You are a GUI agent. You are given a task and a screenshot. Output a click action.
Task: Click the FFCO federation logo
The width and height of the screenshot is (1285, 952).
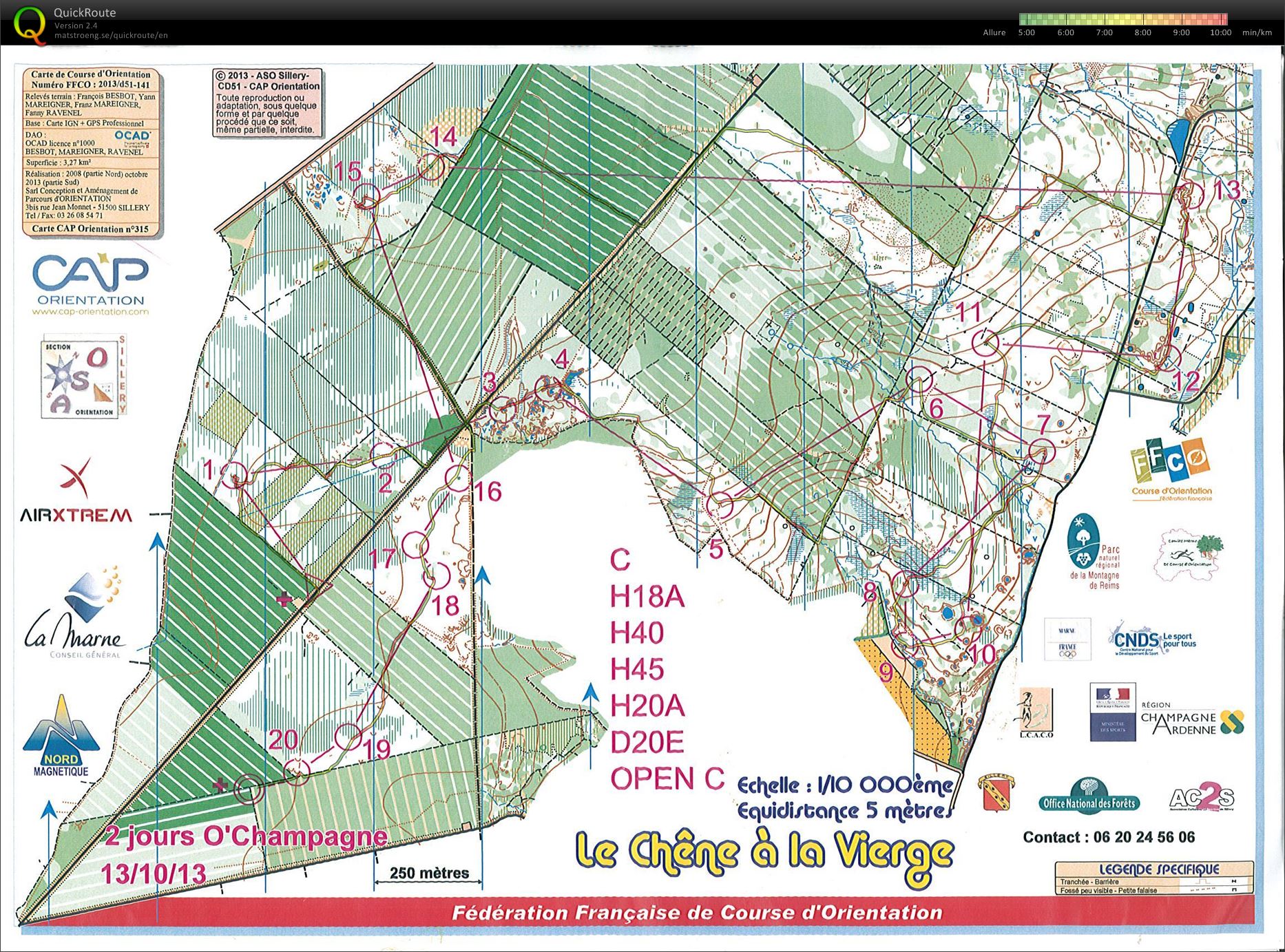point(1171,469)
